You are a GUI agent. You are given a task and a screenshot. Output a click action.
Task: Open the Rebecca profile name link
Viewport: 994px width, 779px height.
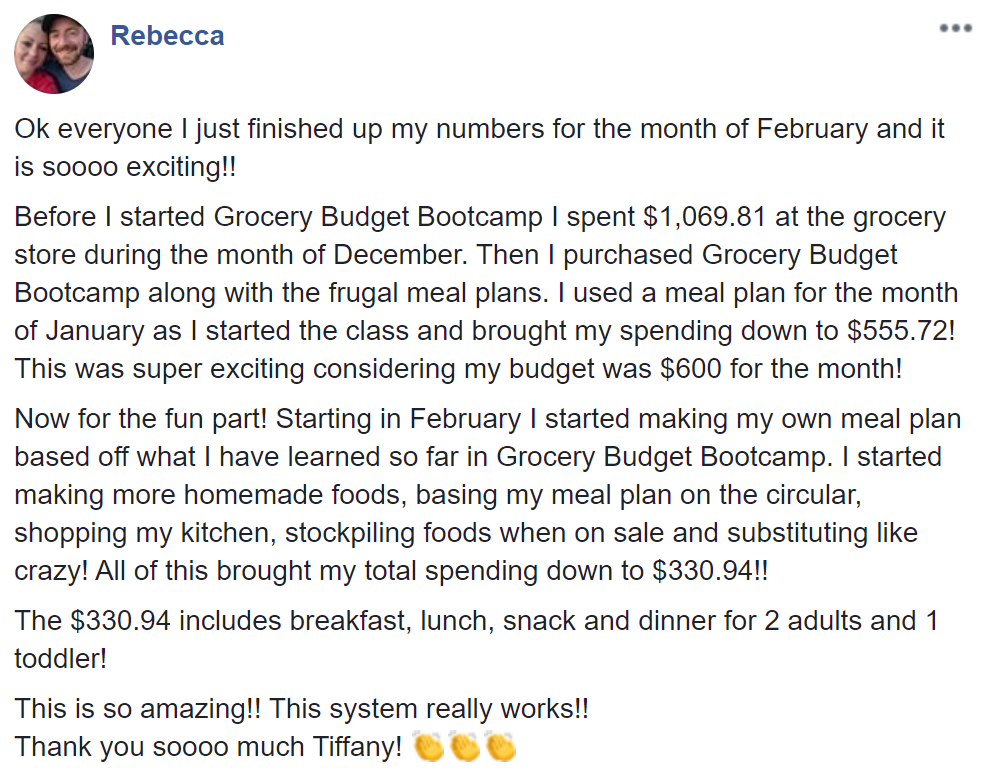pos(167,36)
